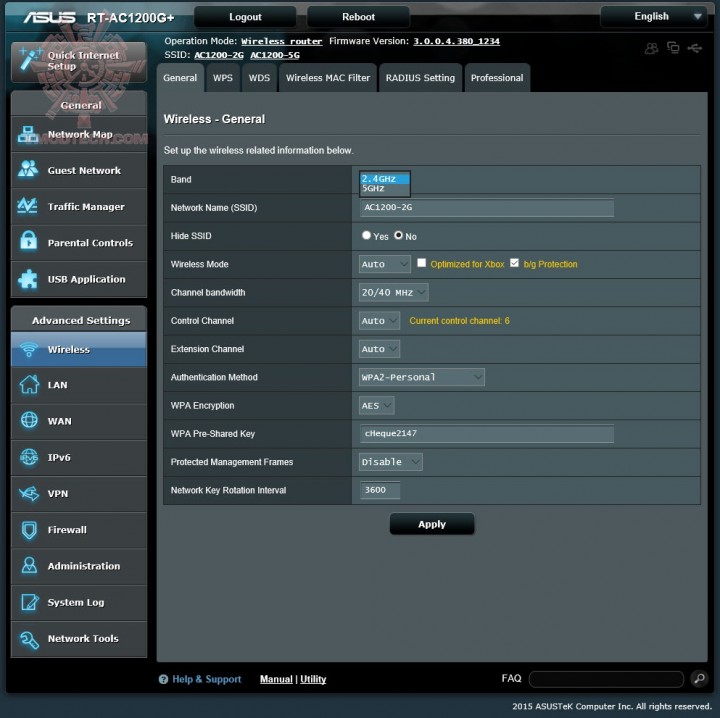The height and width of the screenshot is (718, 720).
Task: Click the ASUS logo
Action: [49, 17]
